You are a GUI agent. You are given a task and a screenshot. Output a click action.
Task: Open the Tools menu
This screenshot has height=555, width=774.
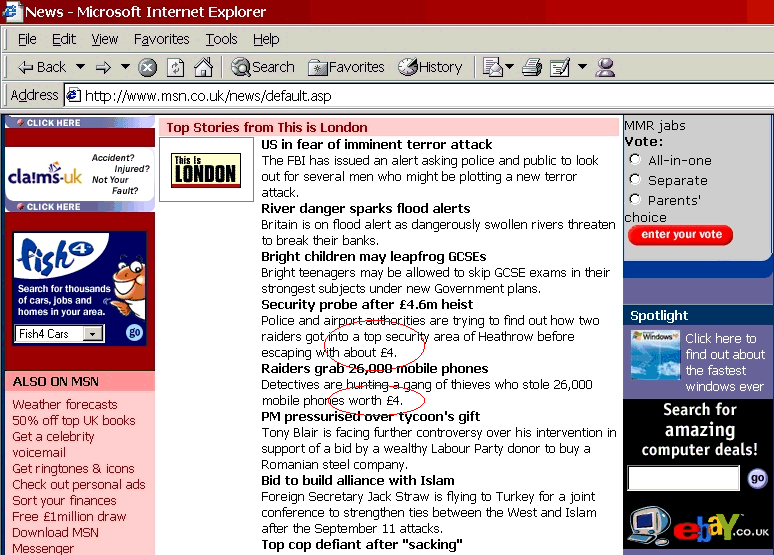[x=221, y=39]
